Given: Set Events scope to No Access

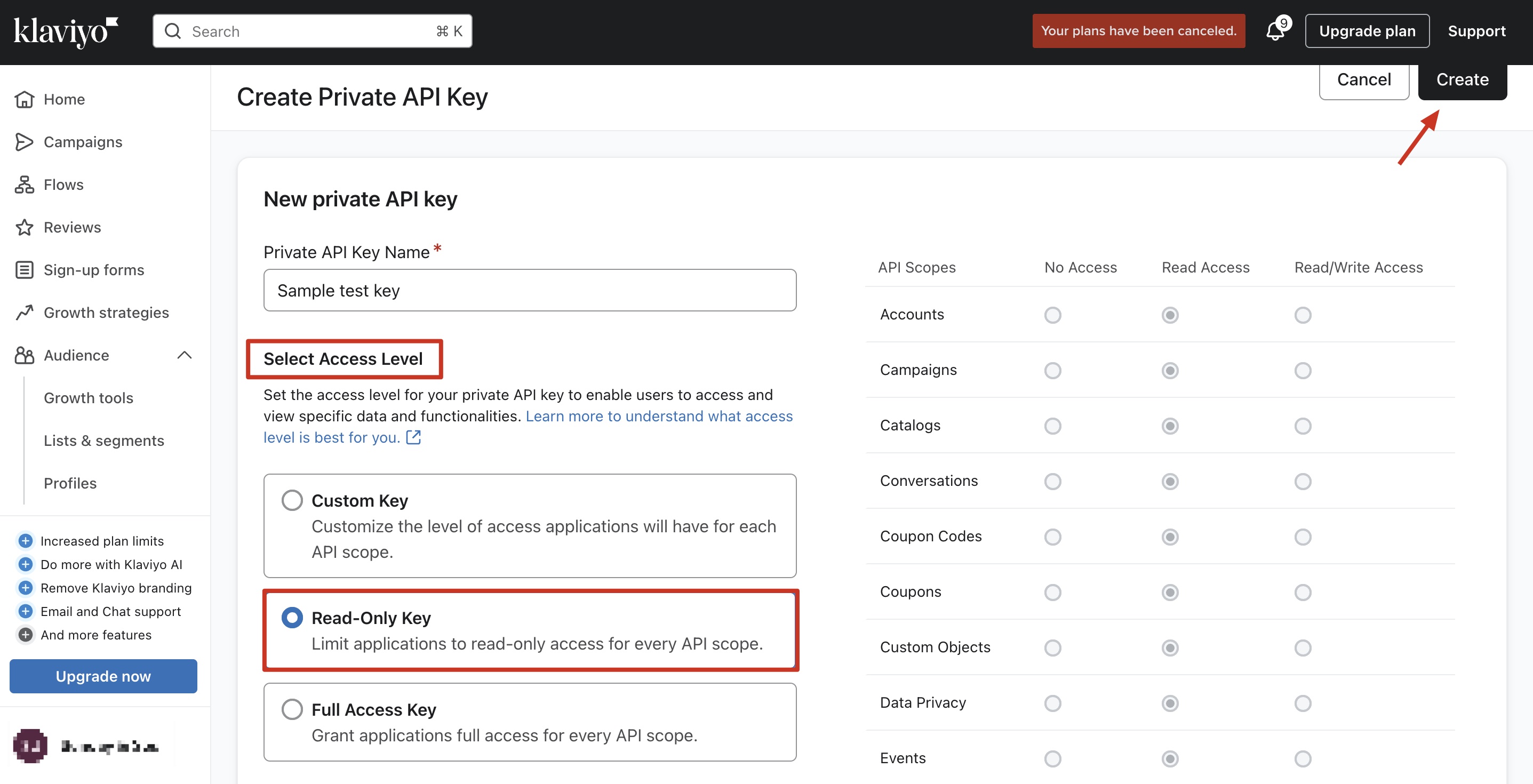Looking at the screenshot, I should [1053, 759].
